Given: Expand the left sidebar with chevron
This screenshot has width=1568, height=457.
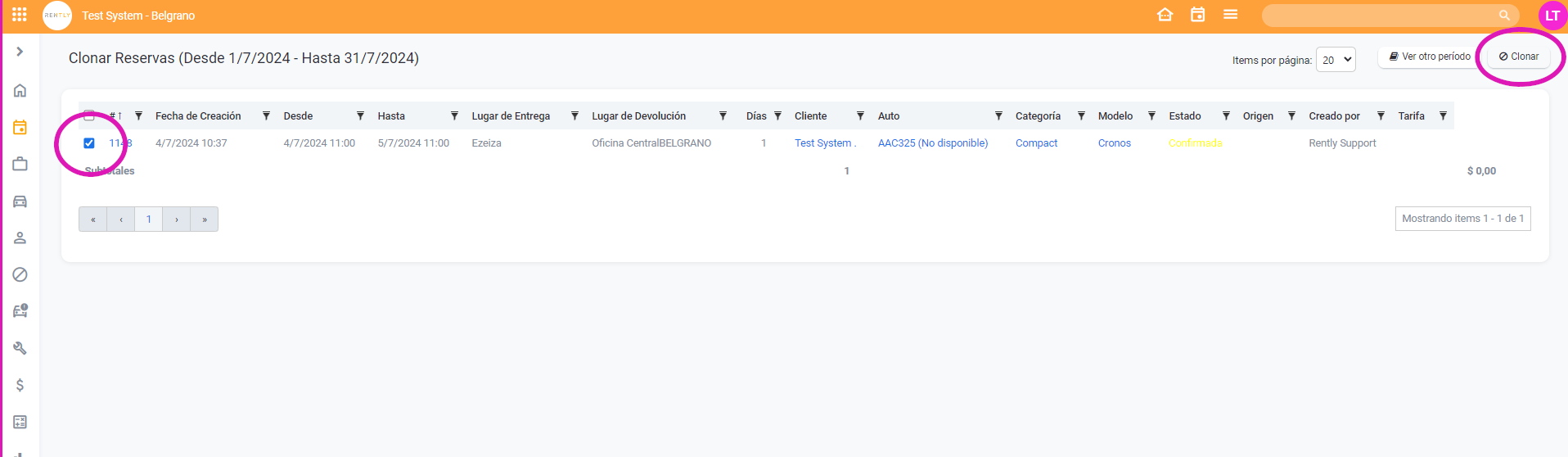Looking at the screenshot, I should (20, 52).
